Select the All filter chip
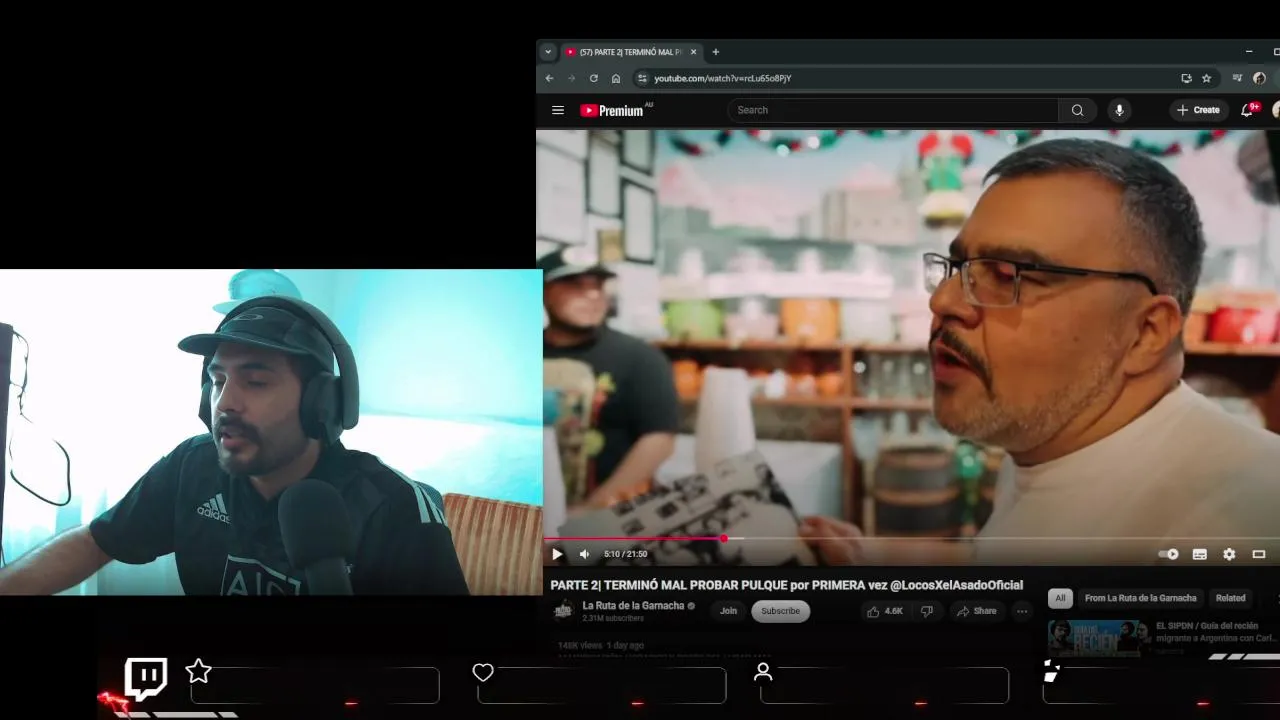This screenshot has width=1280, height=720. pyautogui.click(x=1060, y=598)
